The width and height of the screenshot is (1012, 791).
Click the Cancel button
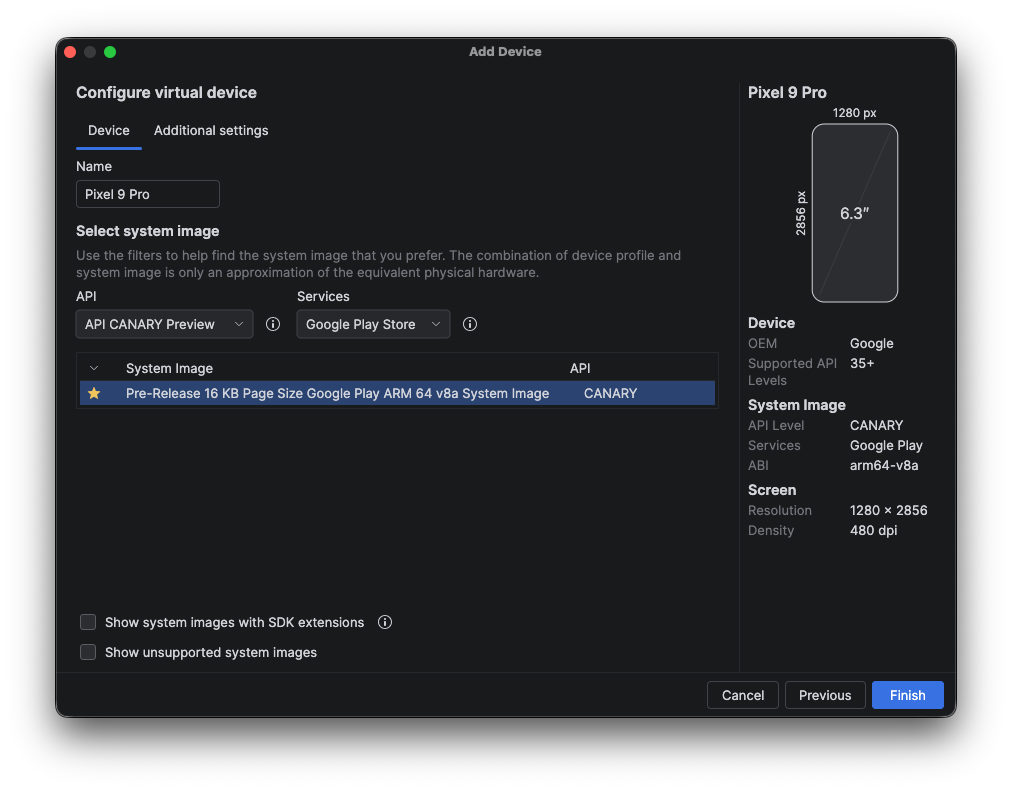pyautogui.click(x=743, y=695)
